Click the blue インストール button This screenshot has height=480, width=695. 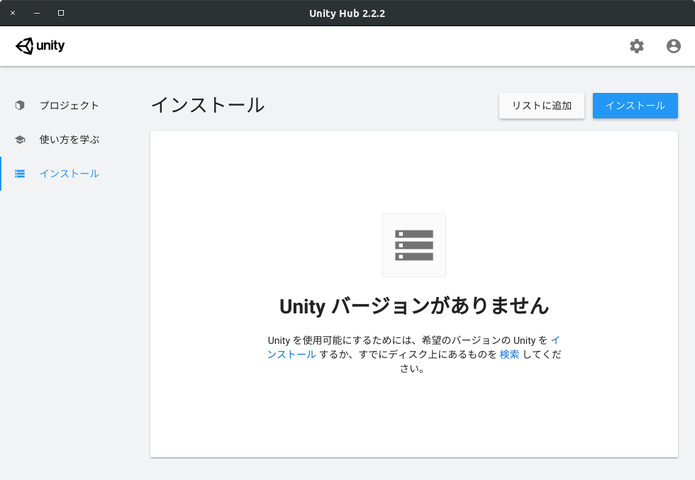point(635,105)
